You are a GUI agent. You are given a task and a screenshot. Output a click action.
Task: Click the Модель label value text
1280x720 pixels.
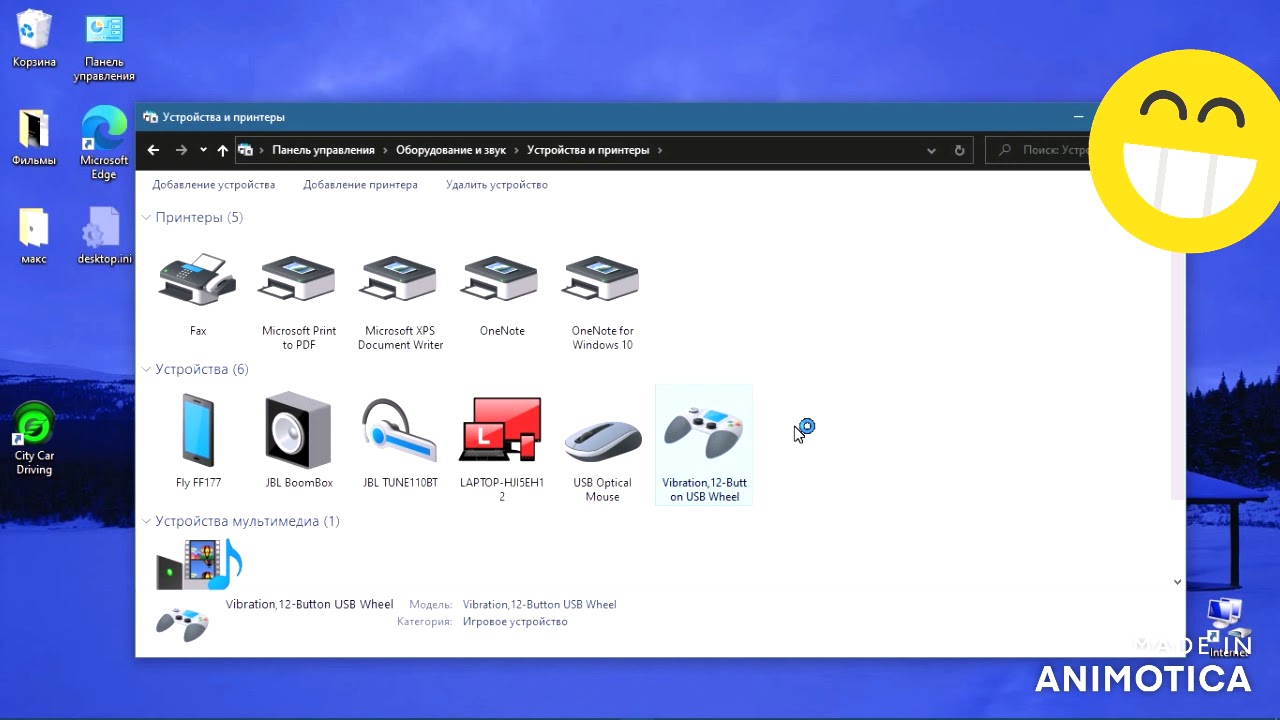coord(539,604)
